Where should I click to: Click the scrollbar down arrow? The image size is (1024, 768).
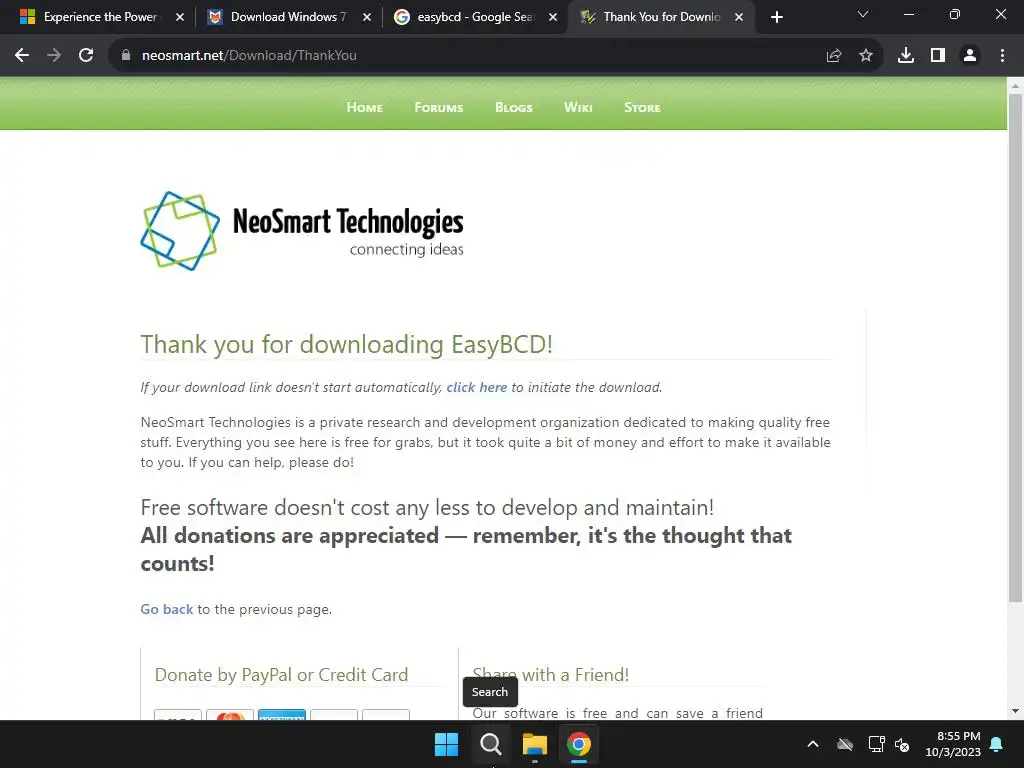click(1015, 711)
